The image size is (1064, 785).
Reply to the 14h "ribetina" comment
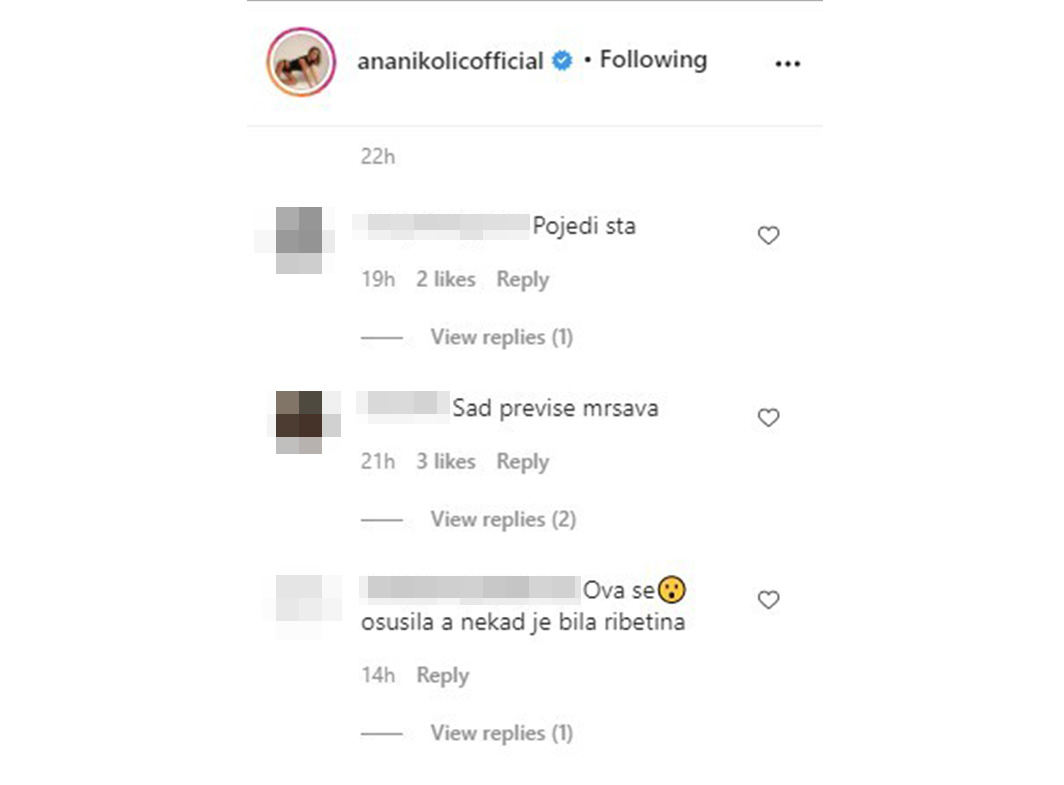tap(442, 676)
